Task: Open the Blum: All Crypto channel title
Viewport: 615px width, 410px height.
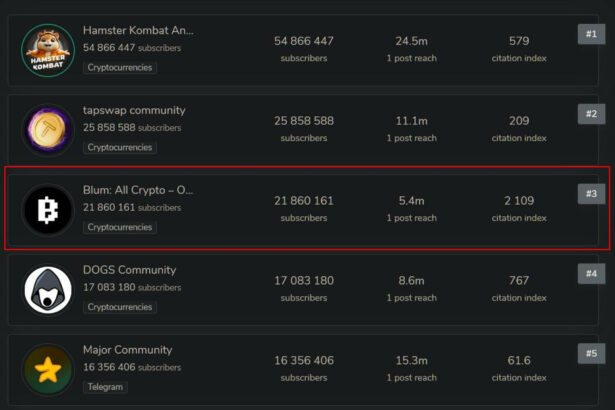Action: (138, 190)
